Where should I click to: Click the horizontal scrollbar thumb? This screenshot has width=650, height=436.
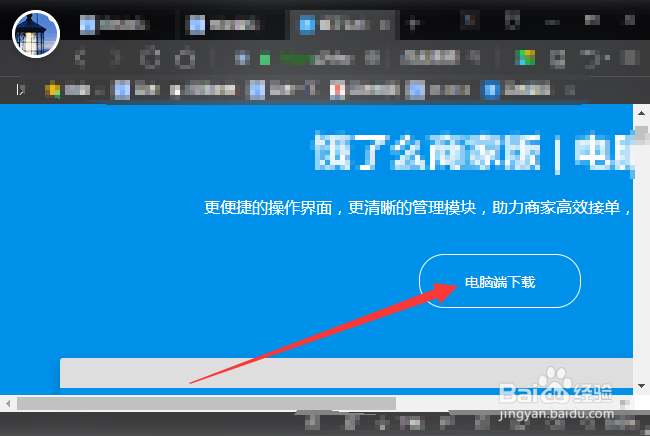pyautogui.click(x=206, y=403)
